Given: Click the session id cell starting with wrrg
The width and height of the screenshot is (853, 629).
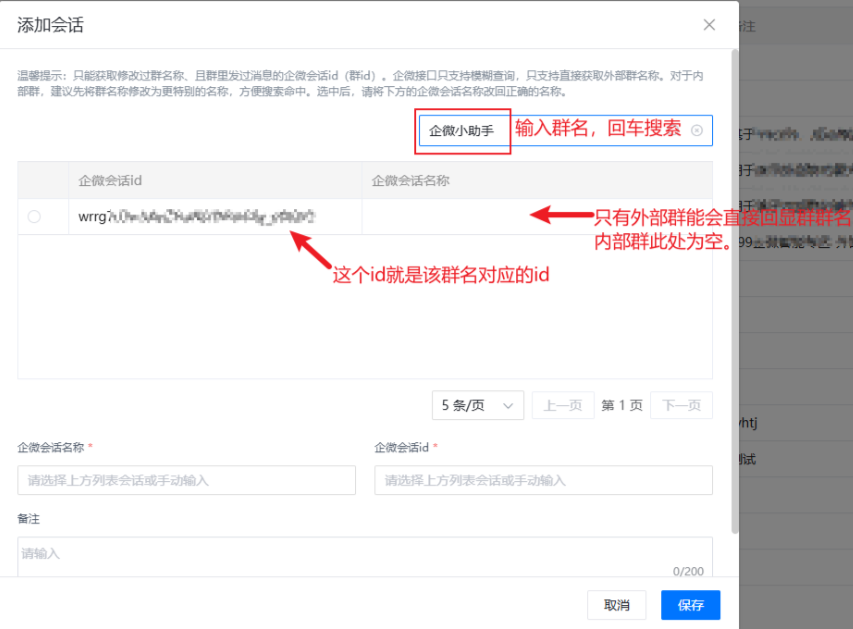Looking at the screenshot, I should pos(196,216).
